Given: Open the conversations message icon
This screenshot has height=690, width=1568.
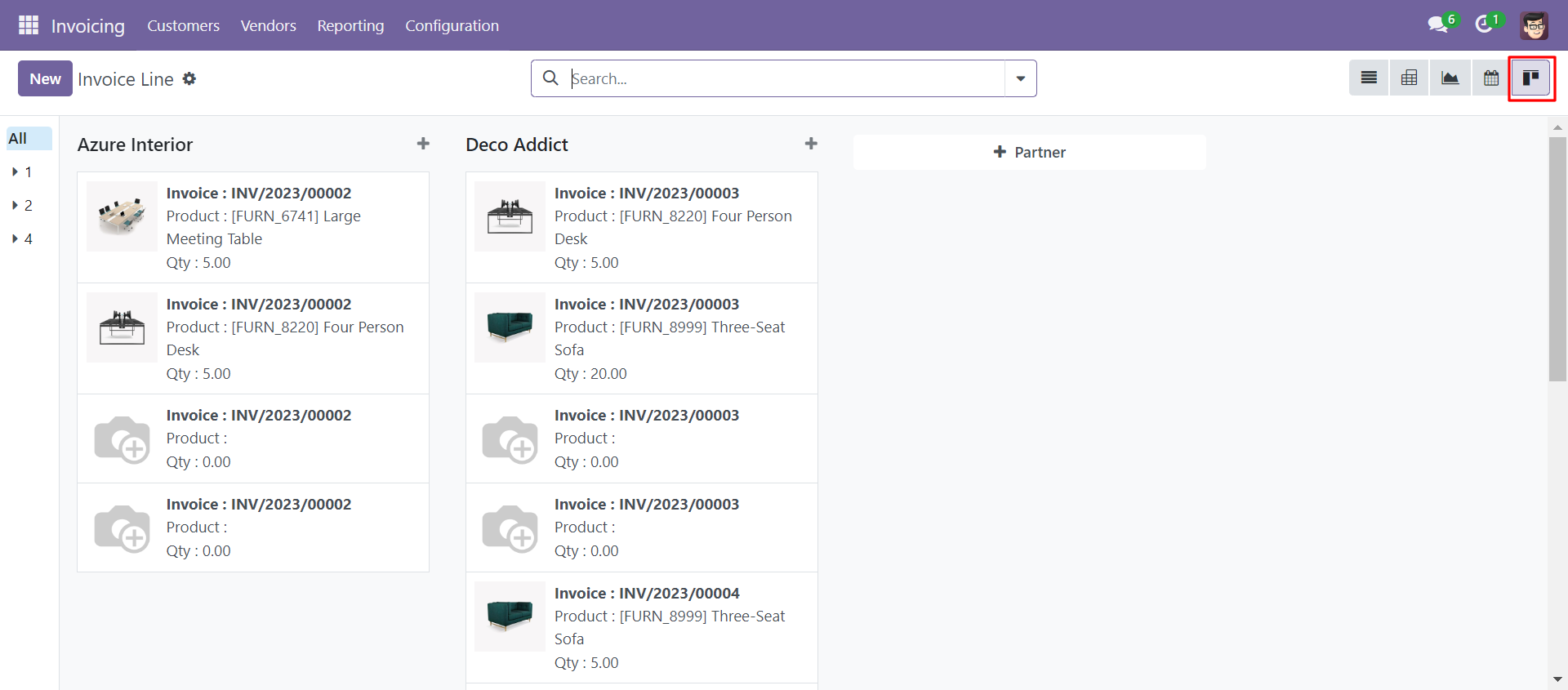Looking at the screenshot, I should (1438, 24).
